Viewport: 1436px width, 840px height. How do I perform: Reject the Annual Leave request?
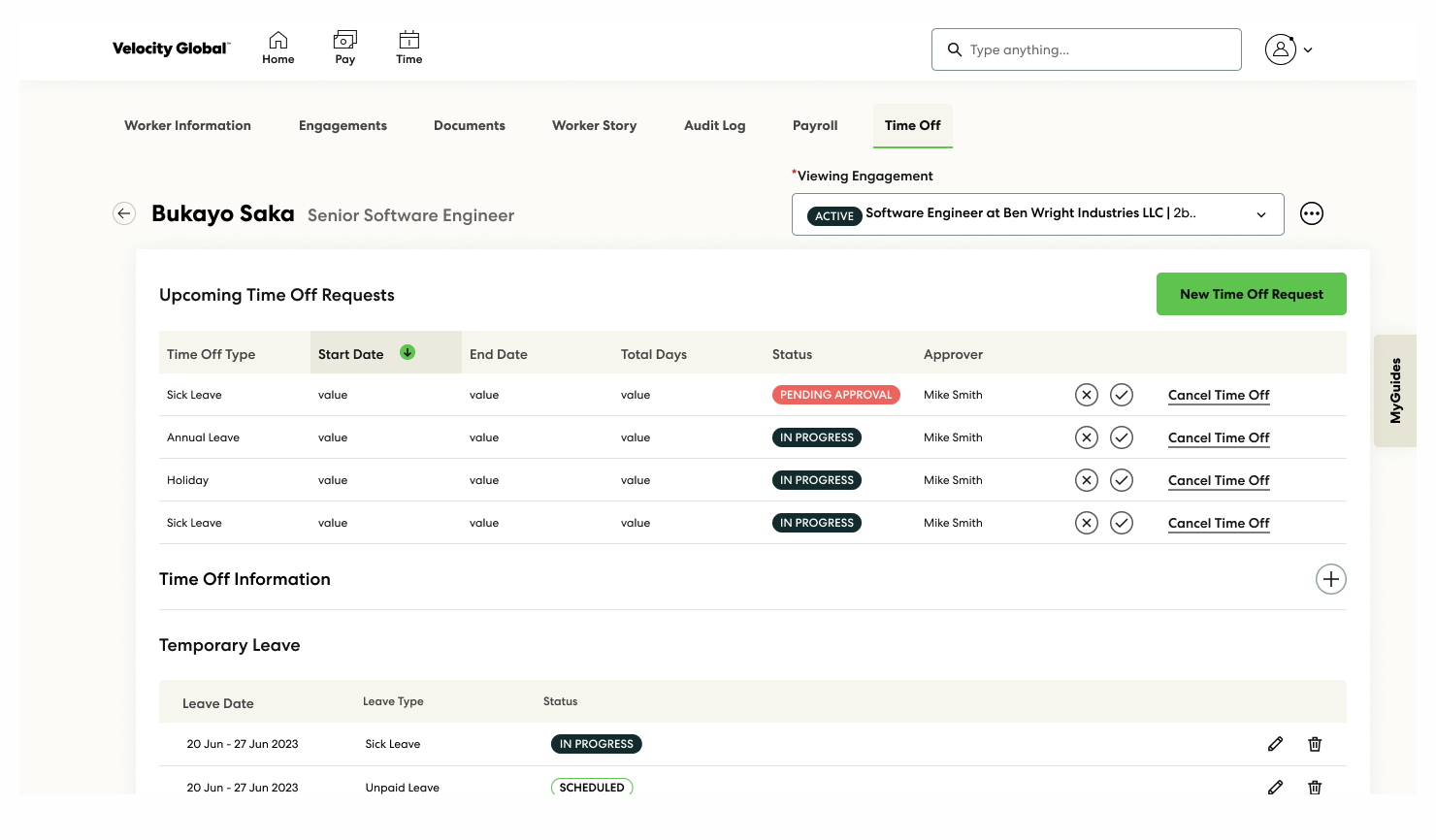(1087, 437)
